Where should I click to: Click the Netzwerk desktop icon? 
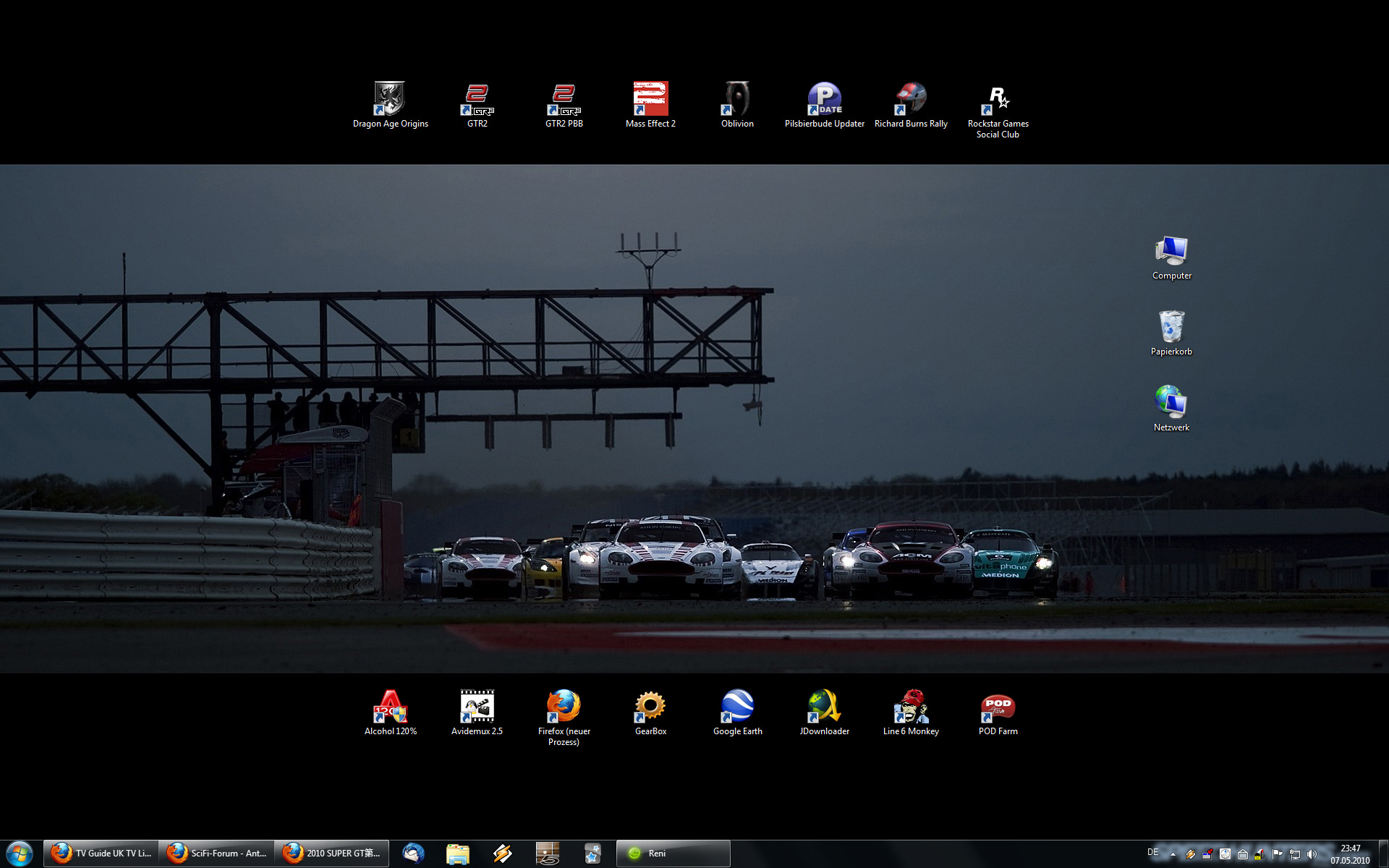click(x=1171, y=404)
